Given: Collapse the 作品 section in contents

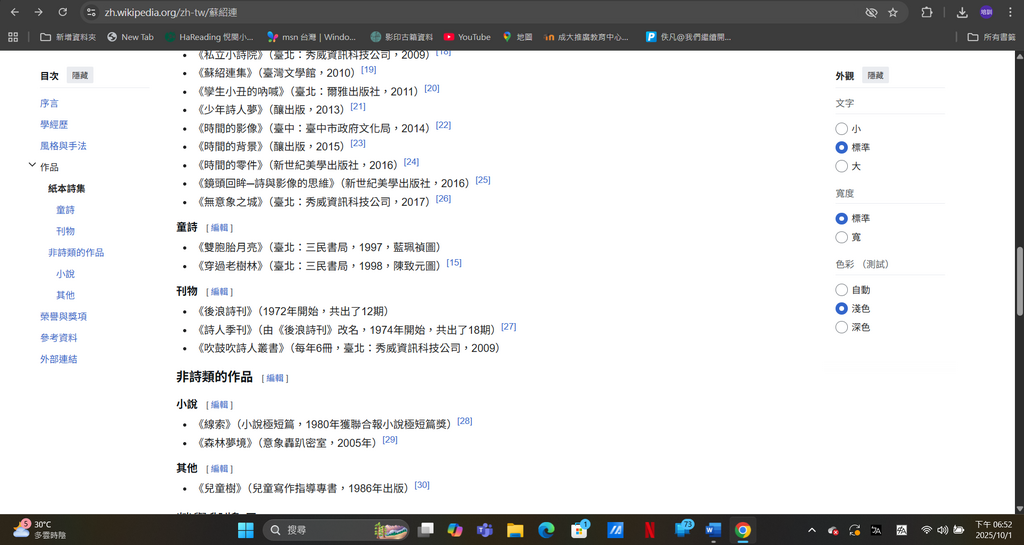Looking at the screenshot, I should (x=32, y=166).
